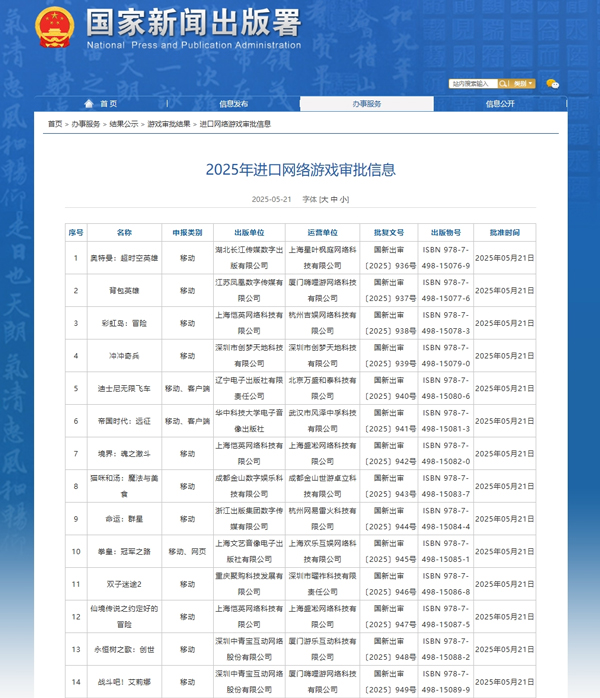Click ISBN ending 15086-8
Viewport: 600px width, 698px height.
click(446, 584)
